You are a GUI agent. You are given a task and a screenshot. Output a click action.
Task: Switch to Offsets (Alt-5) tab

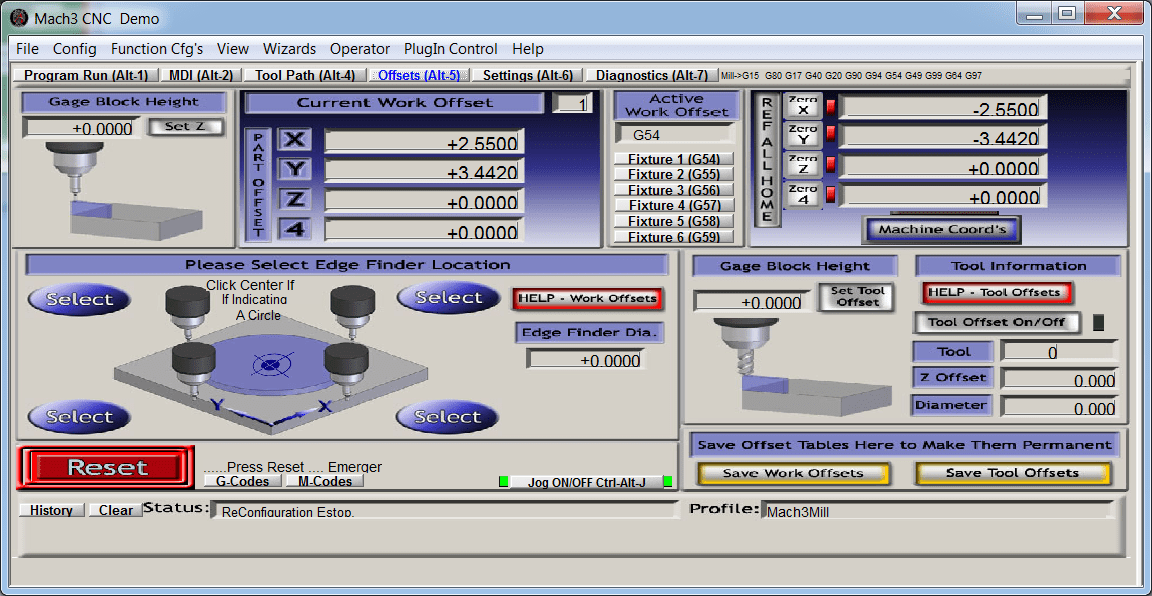tap(419, 75)
